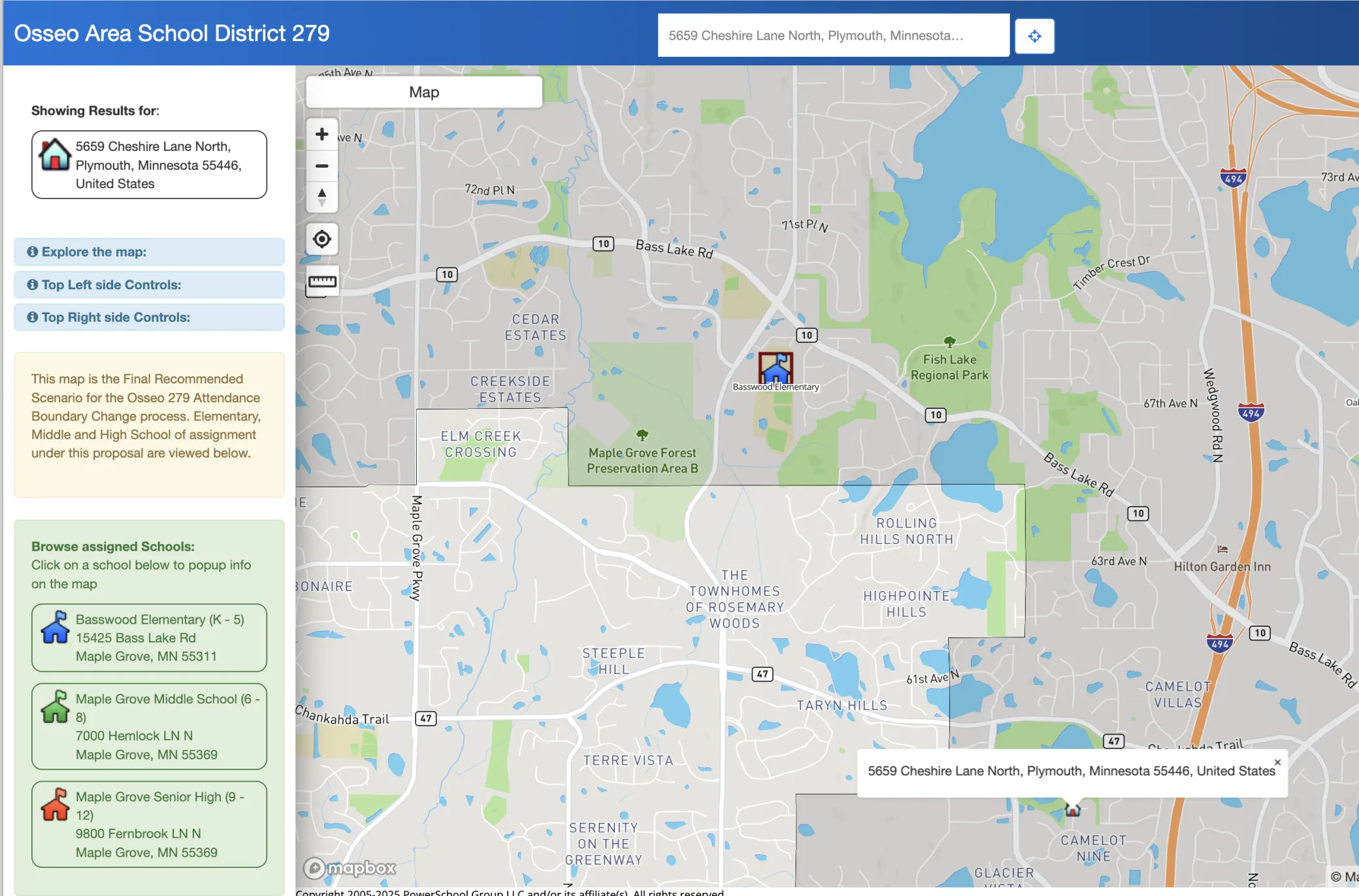The height and width of the screenshot is (896, 1359).
Task: Expand Top Left side Controls section
Action: point(149,285)
